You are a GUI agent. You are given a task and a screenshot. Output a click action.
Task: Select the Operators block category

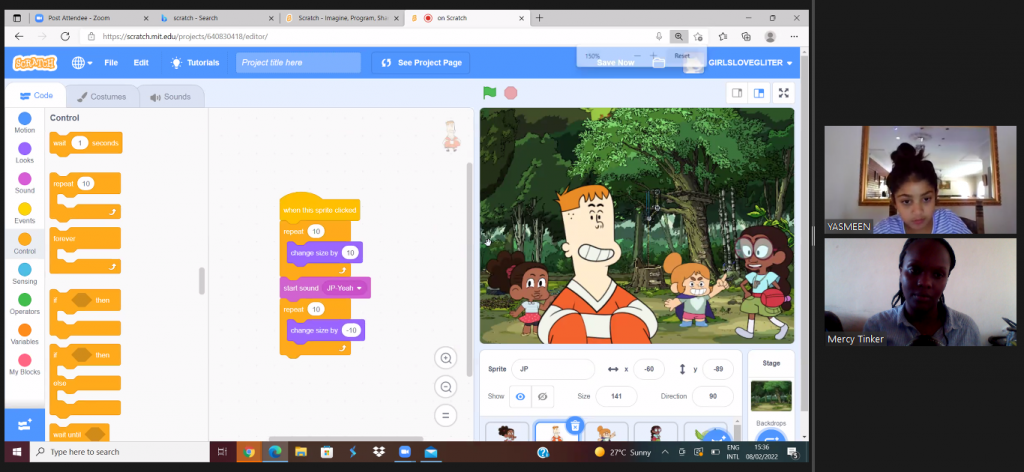(x=25, y=304)
